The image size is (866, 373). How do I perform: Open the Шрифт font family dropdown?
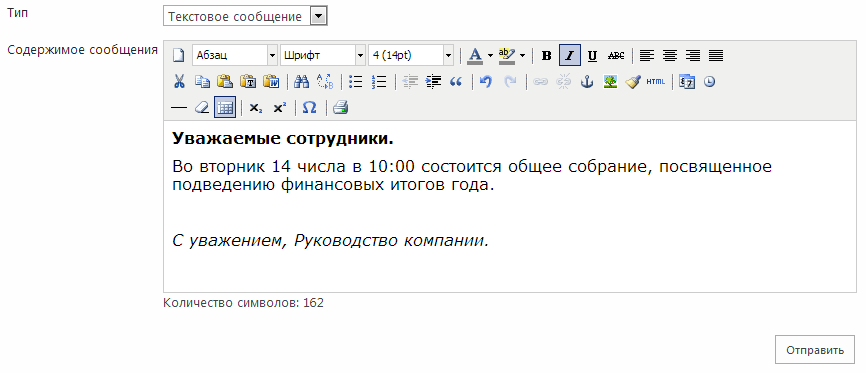[323, 55]
